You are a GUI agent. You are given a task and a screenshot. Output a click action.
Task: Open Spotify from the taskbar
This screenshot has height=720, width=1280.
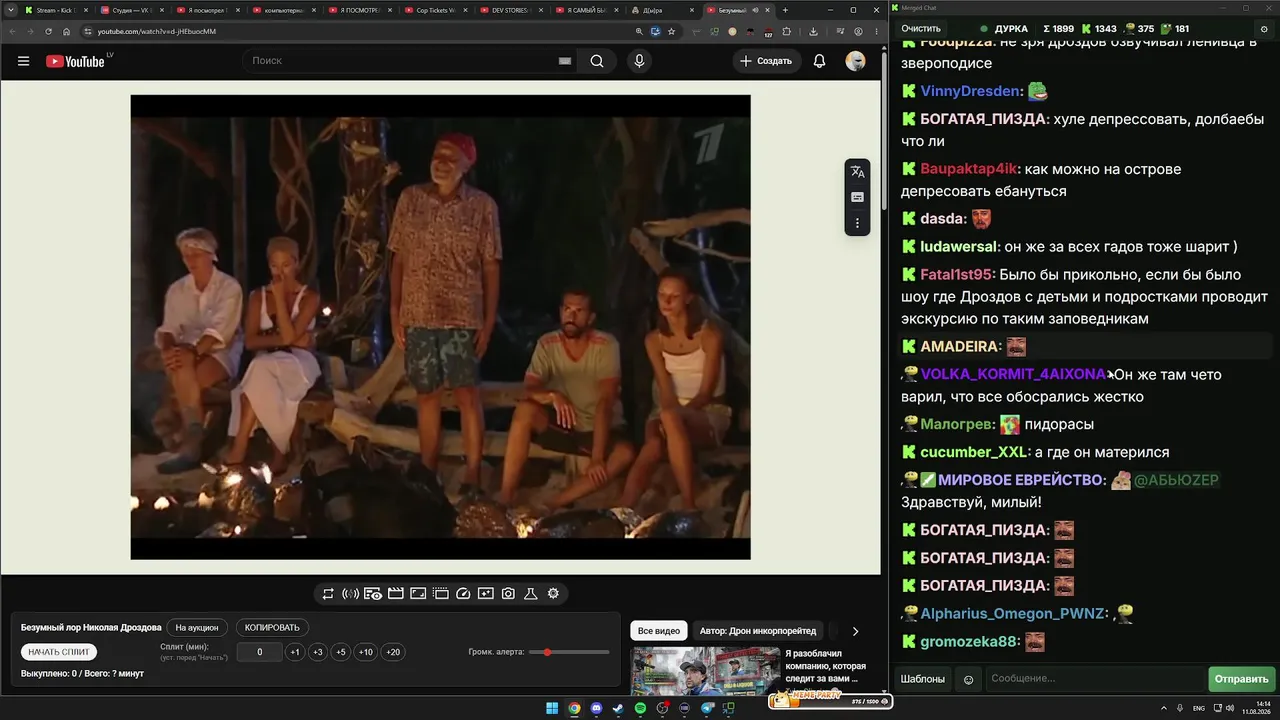point(640,709)
